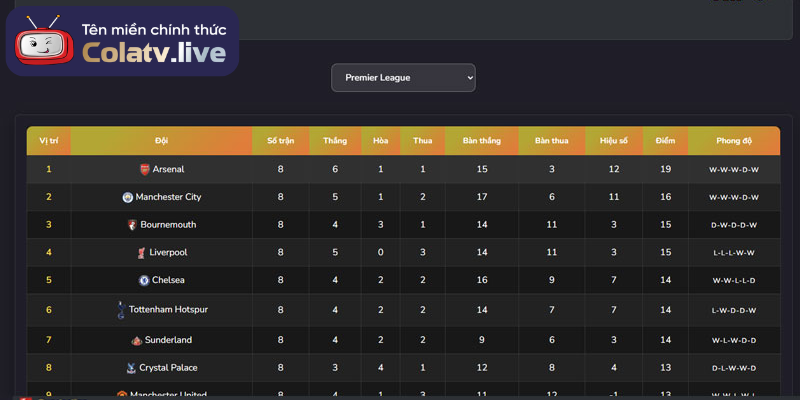Click the Tottenham Hotspur club crest
The width and height of the screenshot is (800, 400).
(x=122, y=310)
